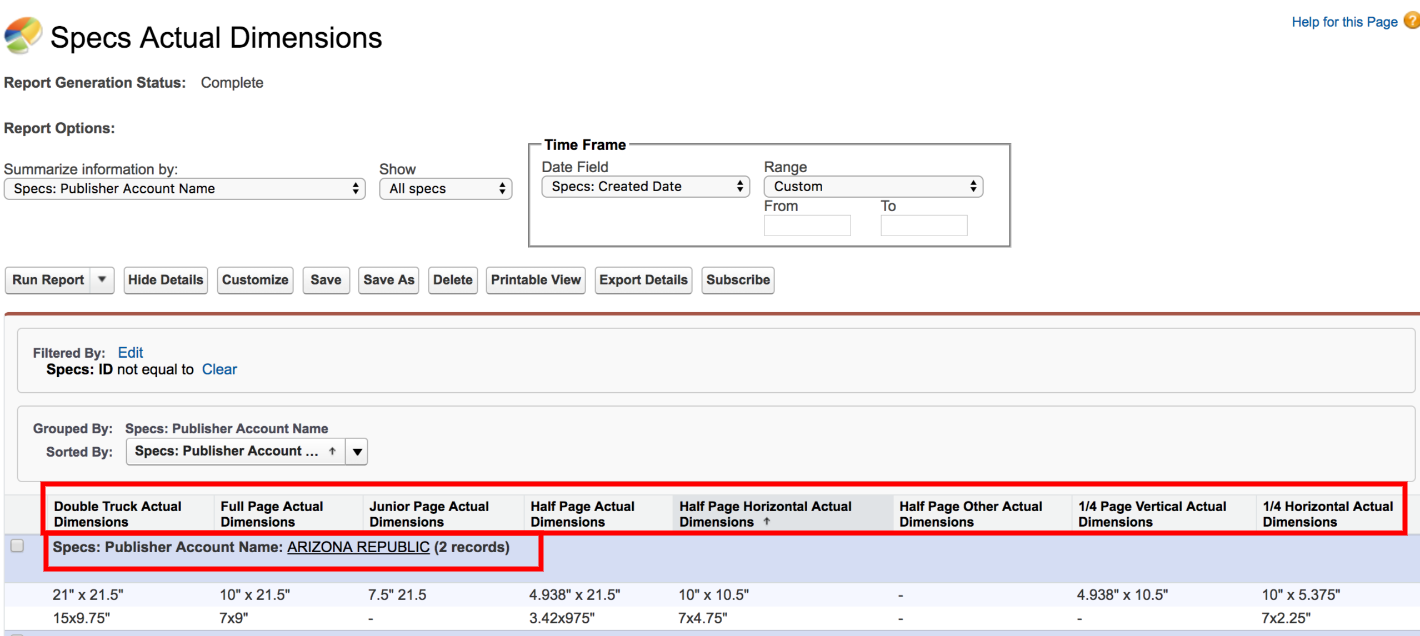Open Printable View
The height and width of the screenshot is (636, 1420).
(536, 280)
